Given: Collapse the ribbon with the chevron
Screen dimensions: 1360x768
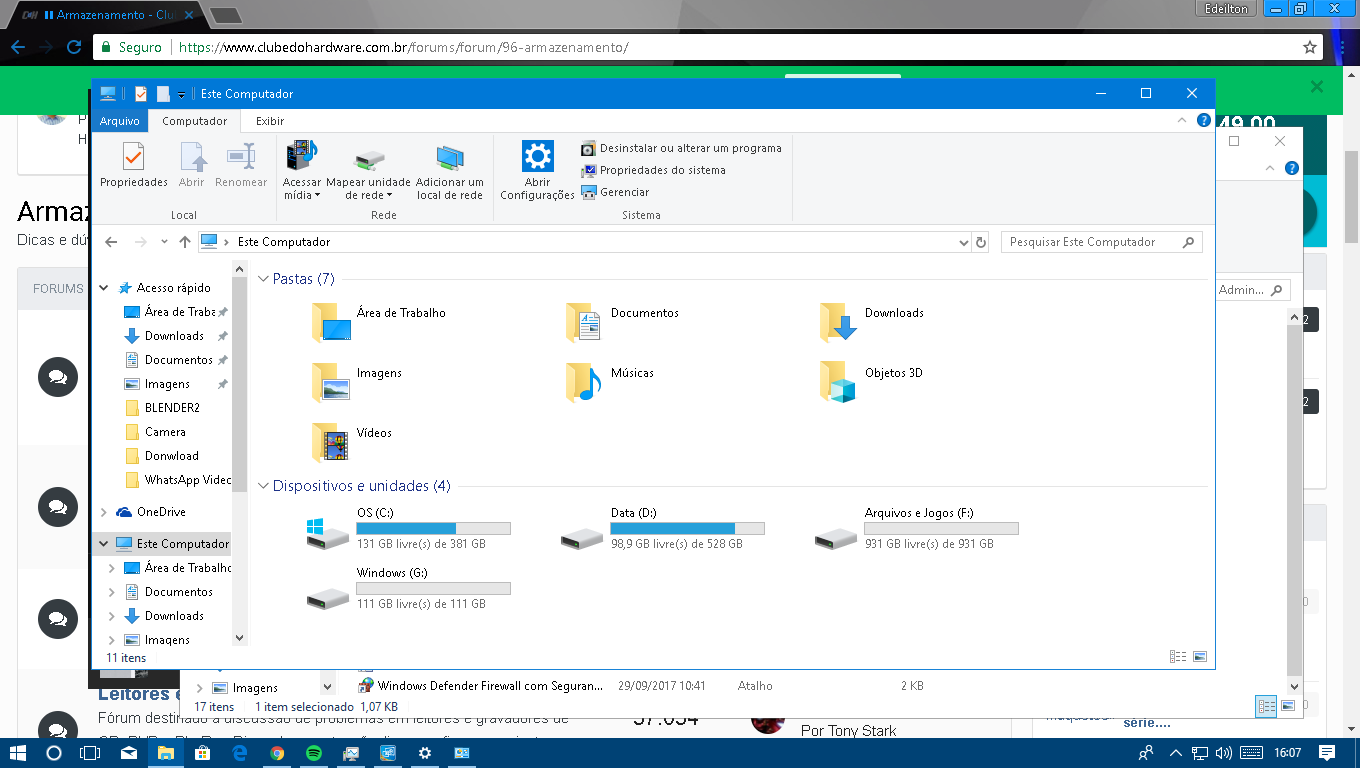Looking at the screenshot, I should coord(1182,120).
